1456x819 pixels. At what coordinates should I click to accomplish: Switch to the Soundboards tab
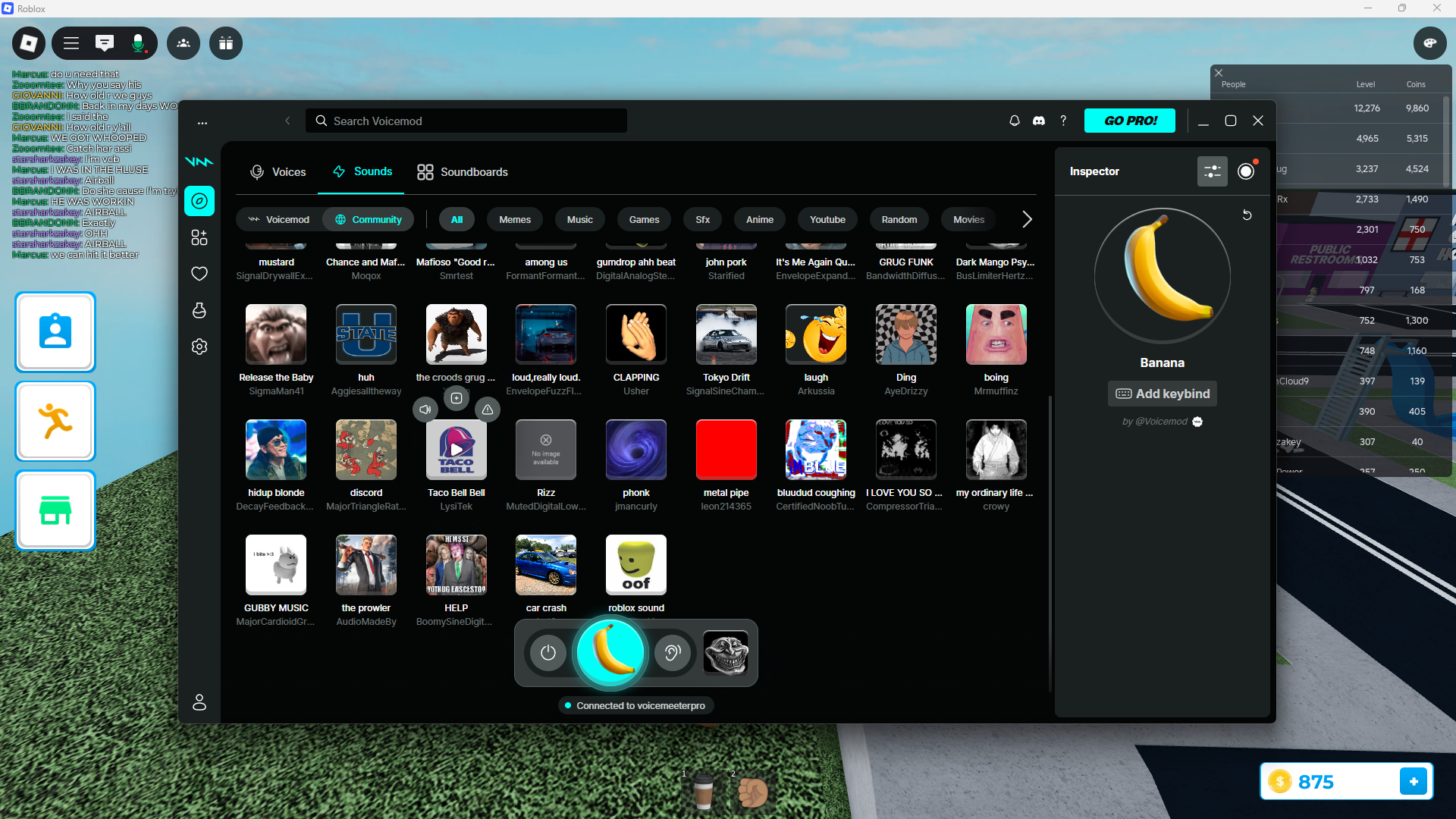(463, 172)
